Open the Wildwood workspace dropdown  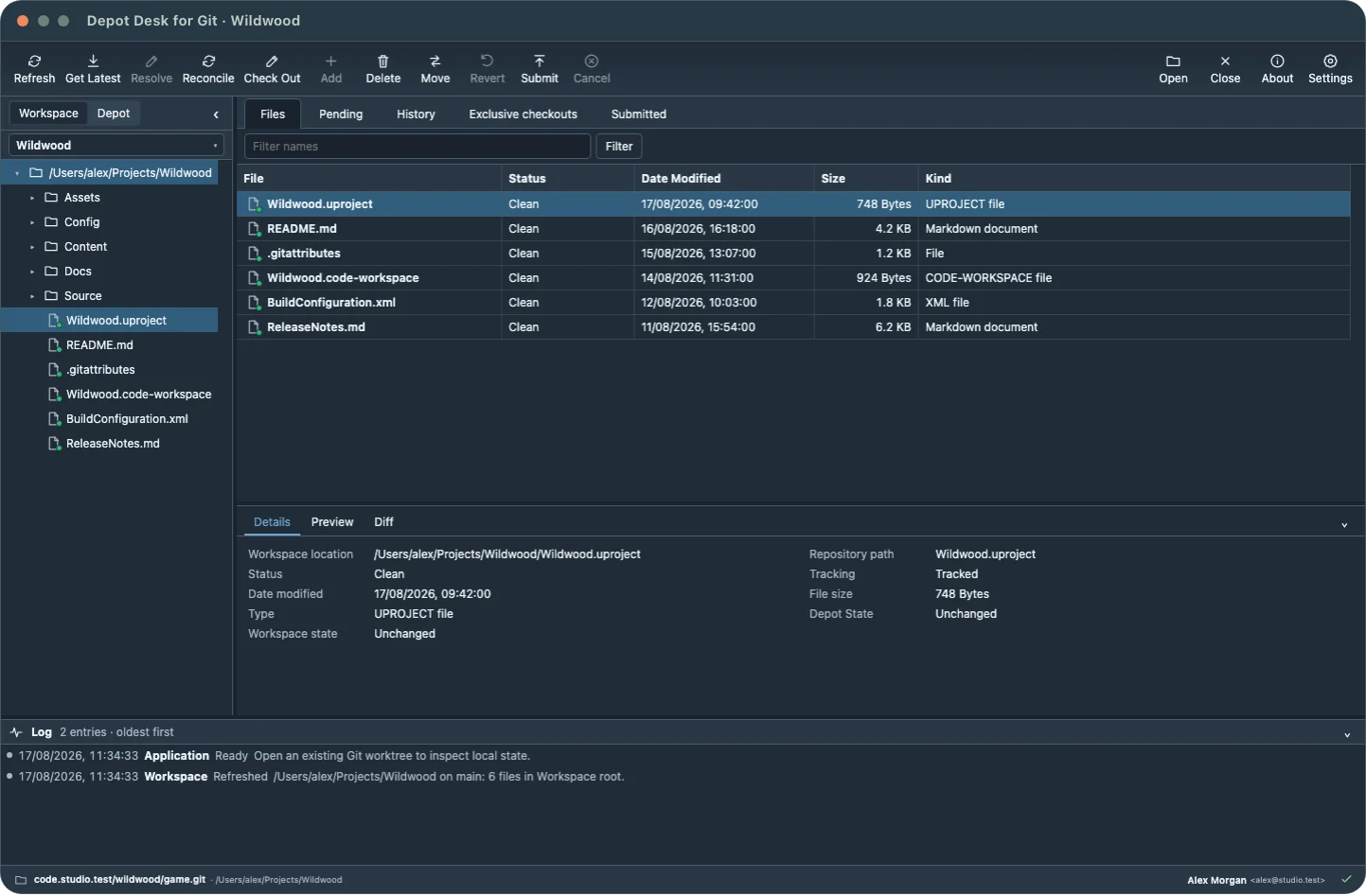pos(115,146)
